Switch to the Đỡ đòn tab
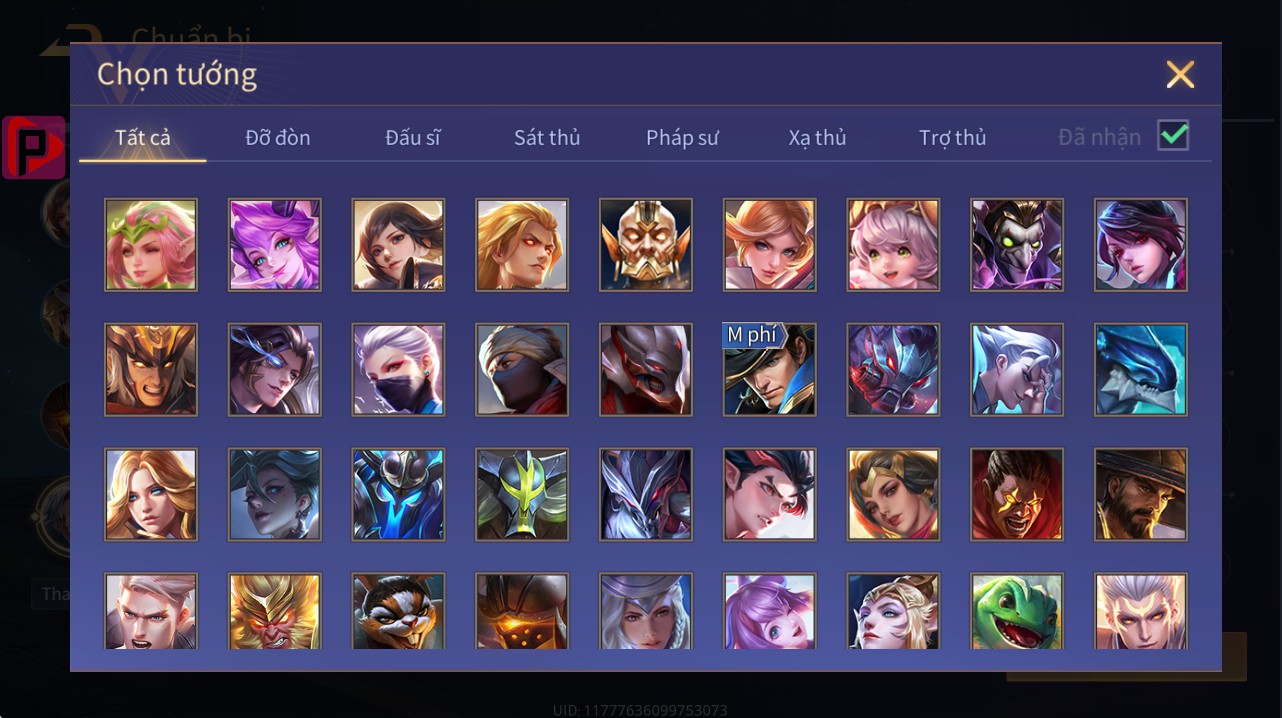Screen dimensions: 1282x718 278,137
